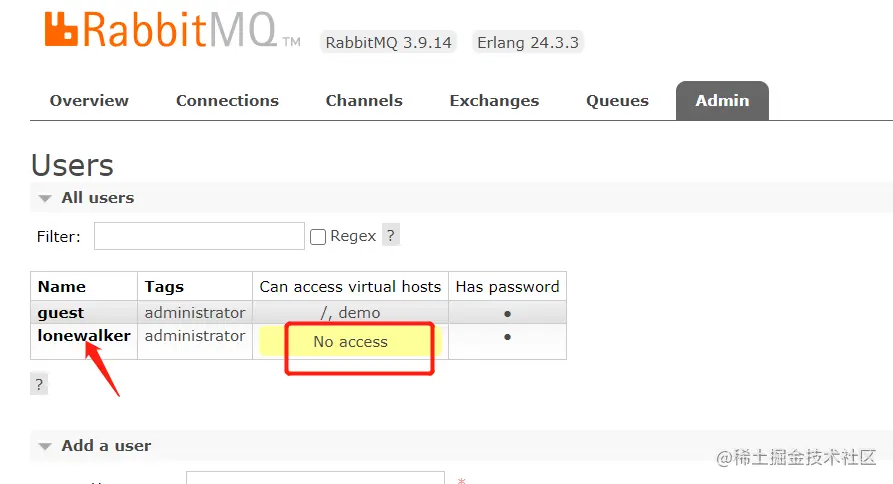This screenshot has height=484, width=893.
Task: Click the Erlang 24.3.3 version badge
Action: click(x=528, y=43)
